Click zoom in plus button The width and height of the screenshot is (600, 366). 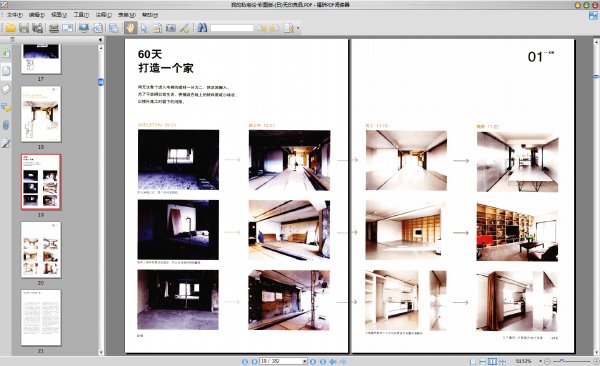[x=596, y=361]
